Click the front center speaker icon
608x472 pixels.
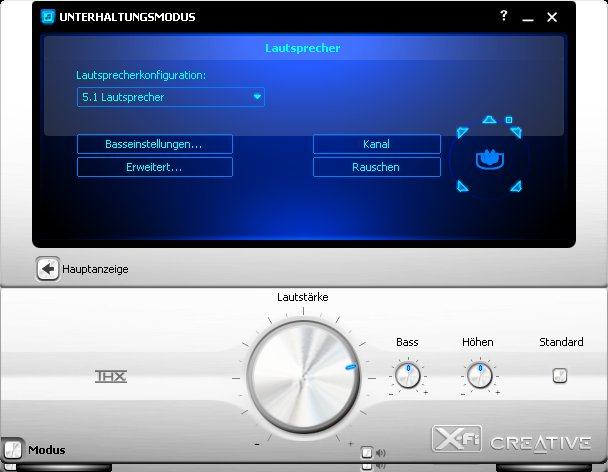489,119
